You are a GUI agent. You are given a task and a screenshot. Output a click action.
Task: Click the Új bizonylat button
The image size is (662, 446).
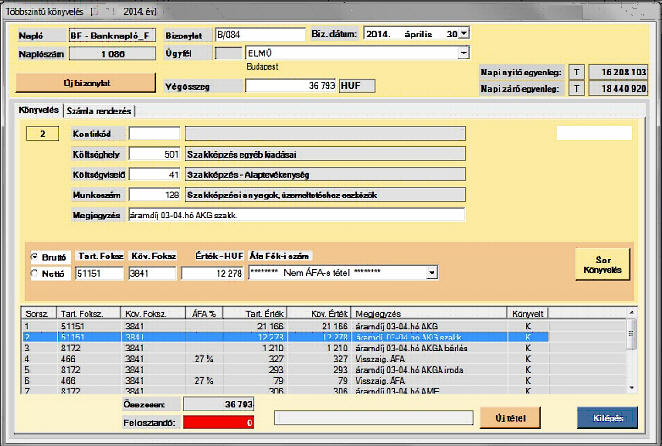[x=86, y=83]
